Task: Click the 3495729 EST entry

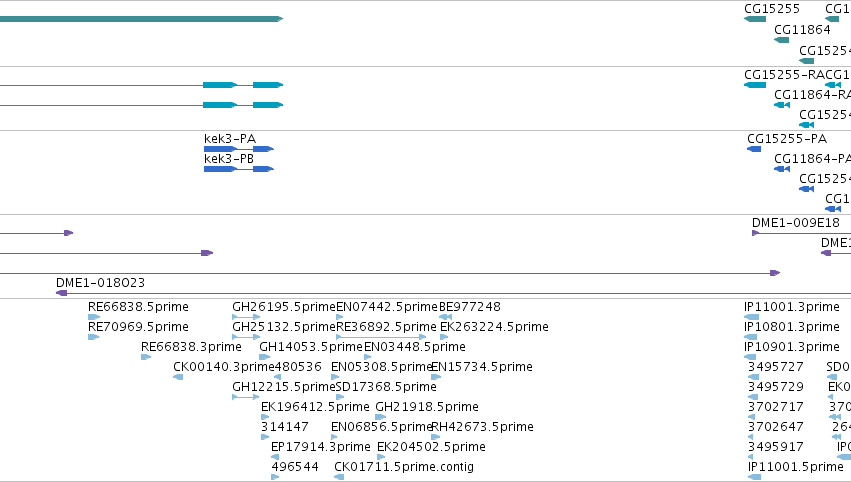Action: coord(776,387)
